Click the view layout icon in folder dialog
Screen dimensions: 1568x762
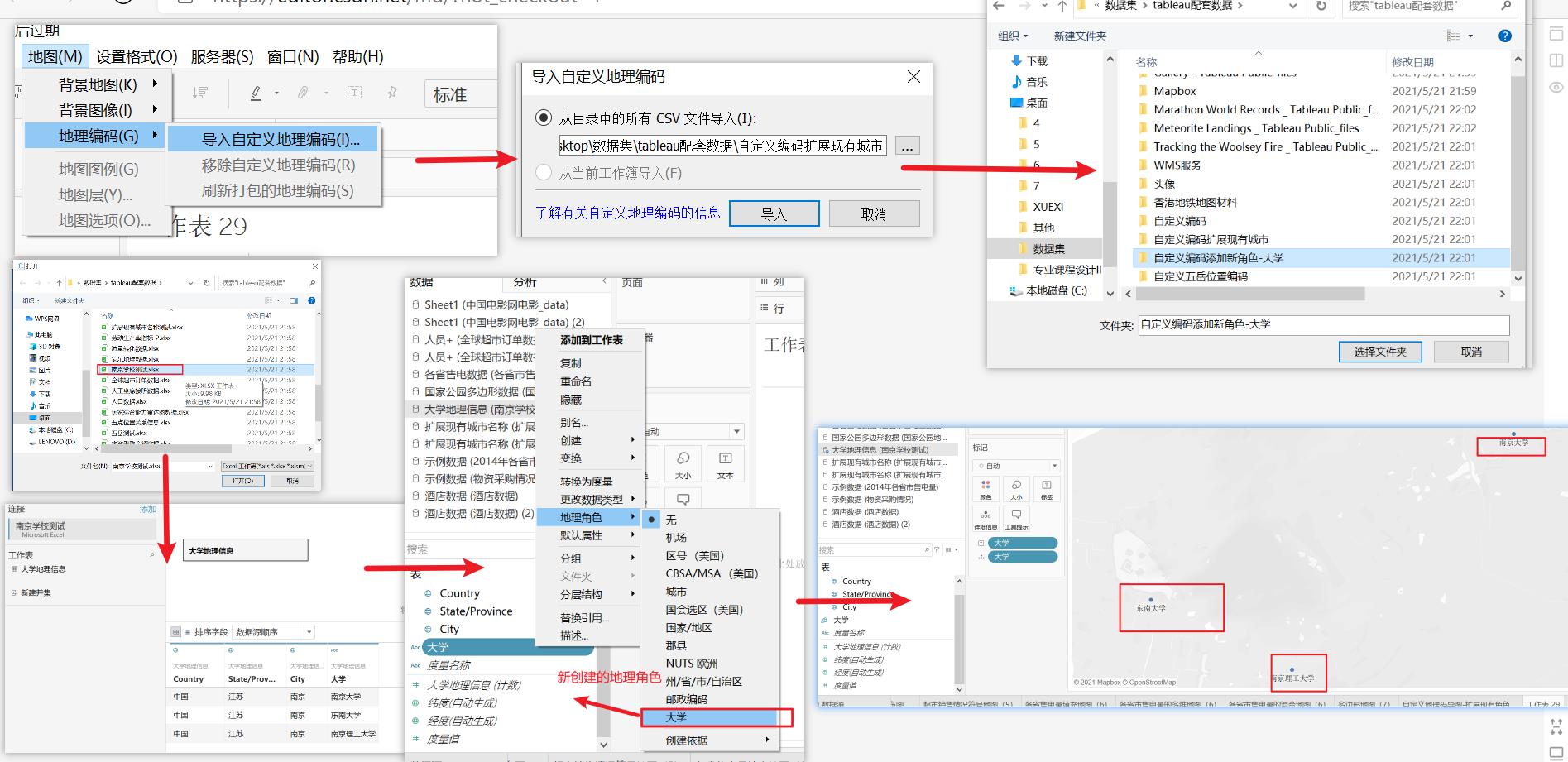pos(1453,36)
